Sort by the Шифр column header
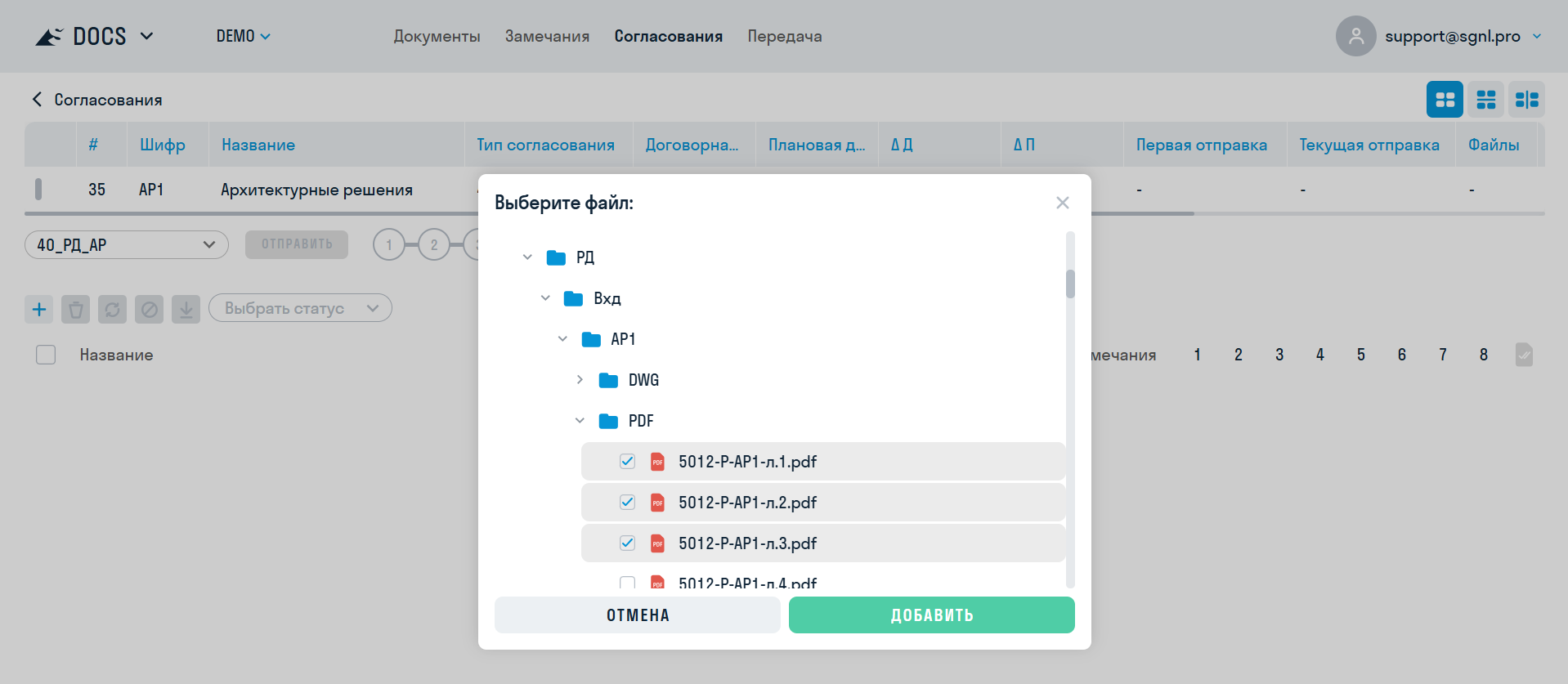This screenshot has height=684, width=1568. tap(163, 145)
